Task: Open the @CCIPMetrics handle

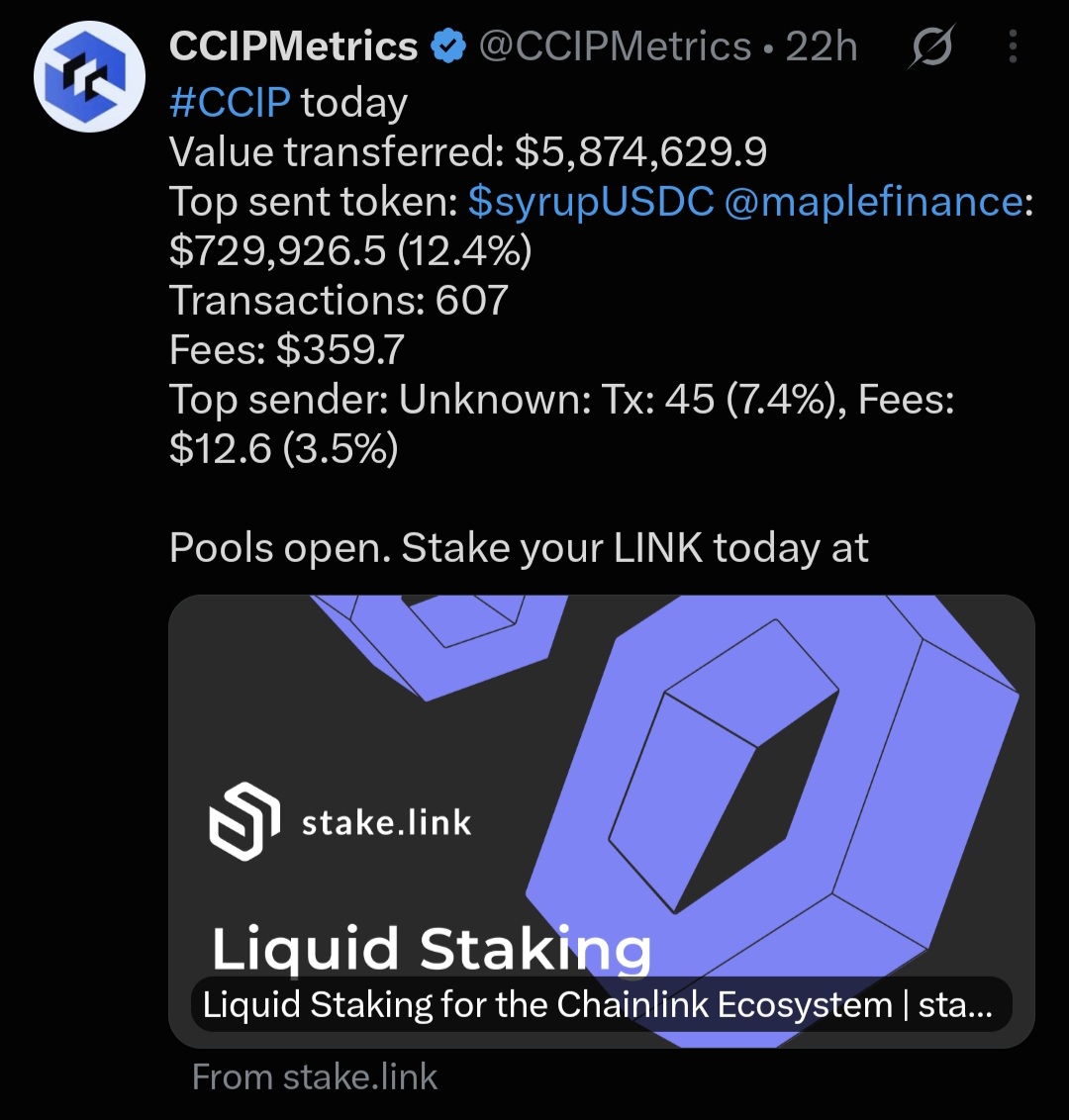Action: (616, 47)
